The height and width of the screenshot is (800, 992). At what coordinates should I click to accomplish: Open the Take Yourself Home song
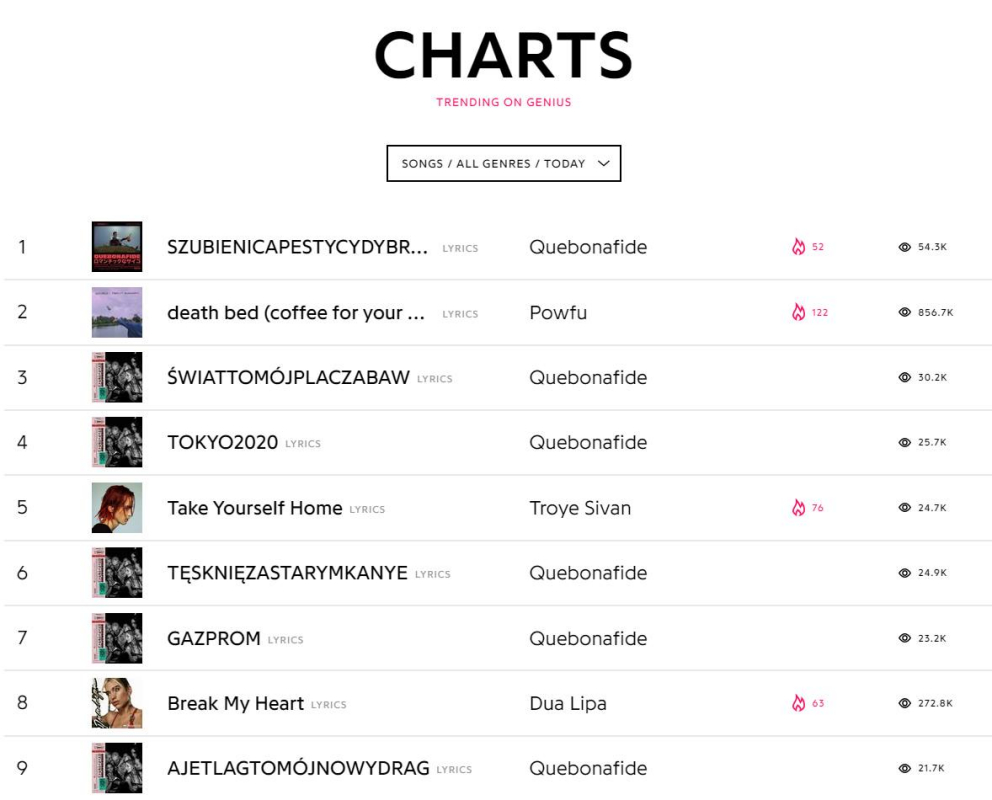click(254, 508)
